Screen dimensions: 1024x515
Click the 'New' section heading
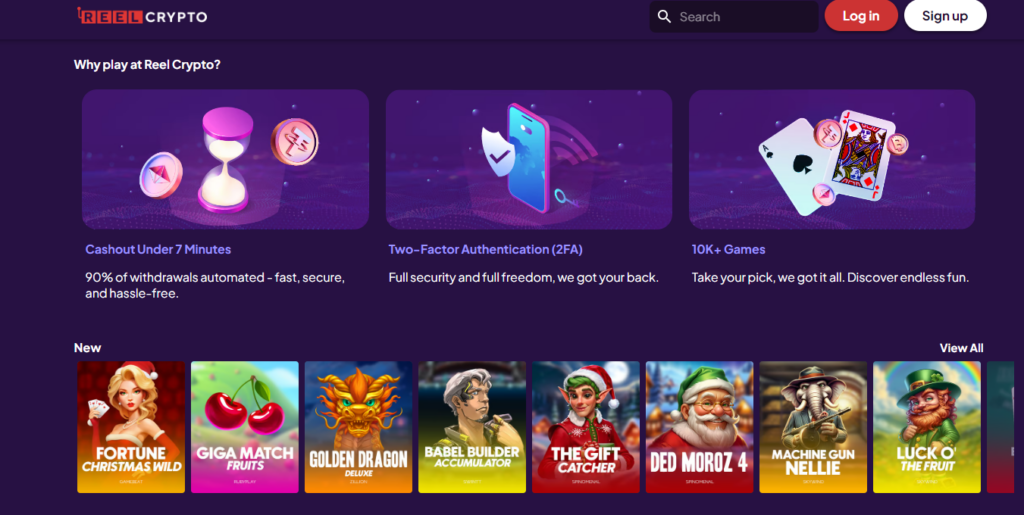pyautogui.click(x=88, y=348)
